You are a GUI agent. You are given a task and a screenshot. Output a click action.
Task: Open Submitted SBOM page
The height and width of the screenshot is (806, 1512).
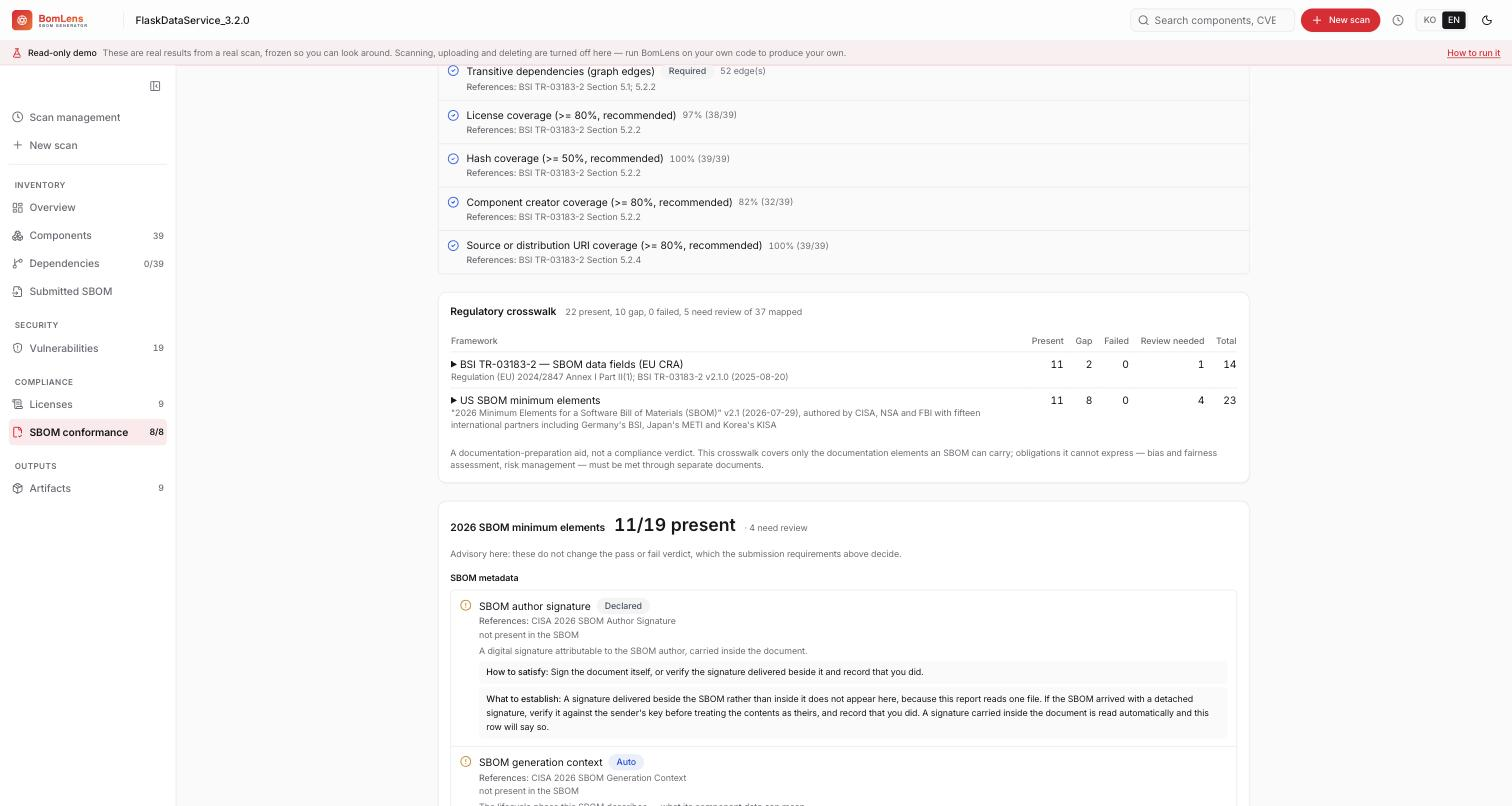(88, 291)
